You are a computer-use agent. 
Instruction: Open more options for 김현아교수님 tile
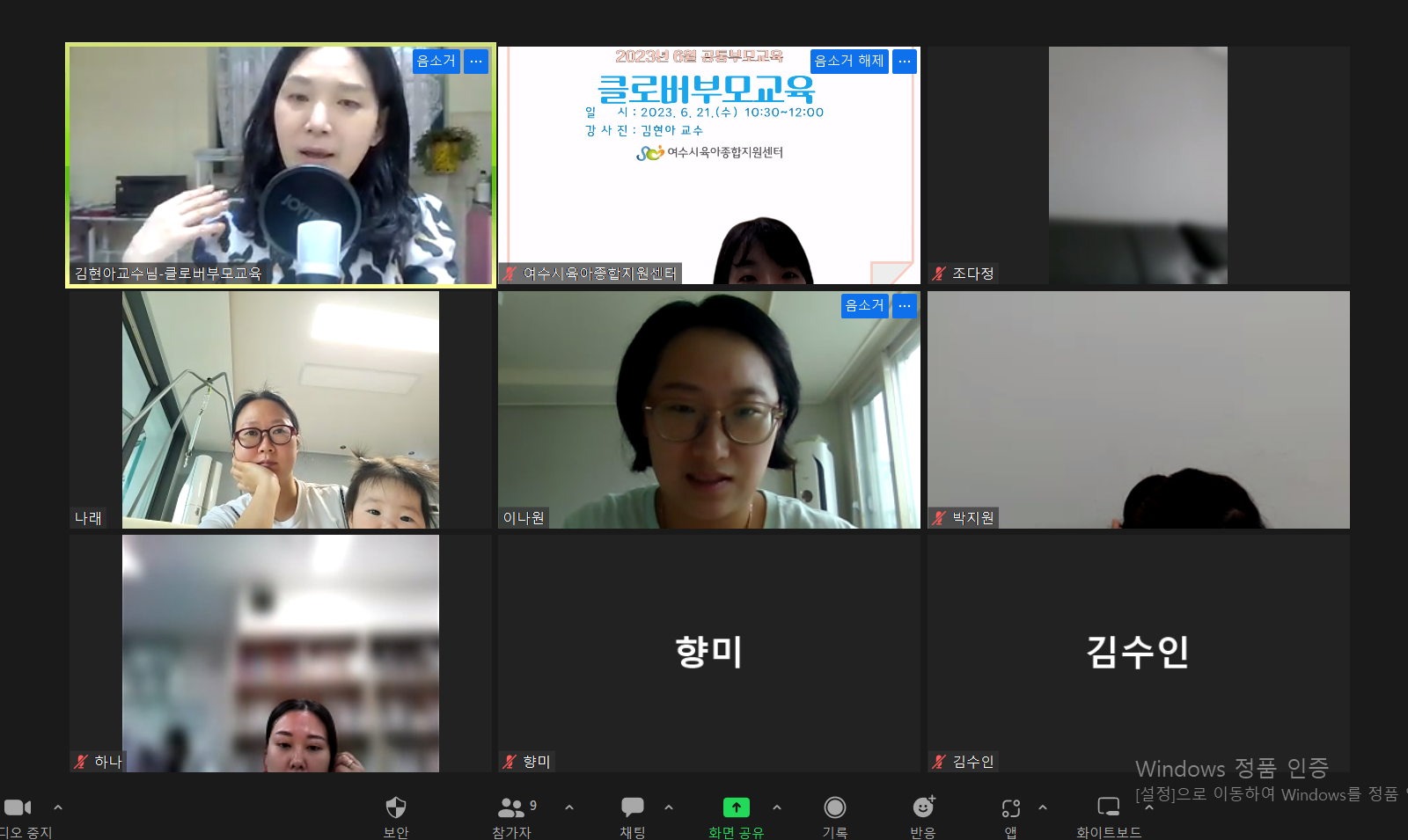pyautogui.click(x=476, y=61)
